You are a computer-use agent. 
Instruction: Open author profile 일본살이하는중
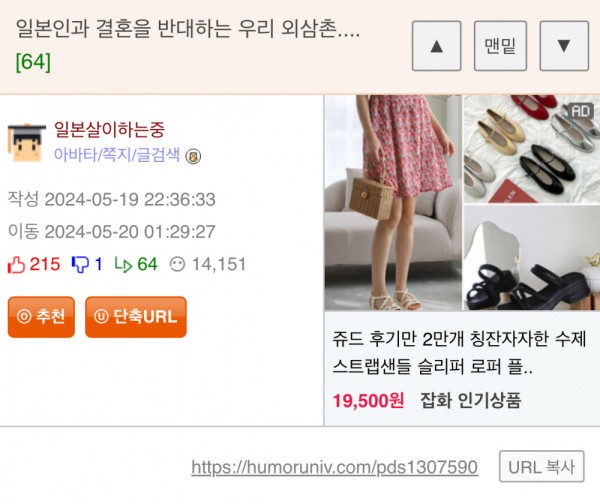109,129
